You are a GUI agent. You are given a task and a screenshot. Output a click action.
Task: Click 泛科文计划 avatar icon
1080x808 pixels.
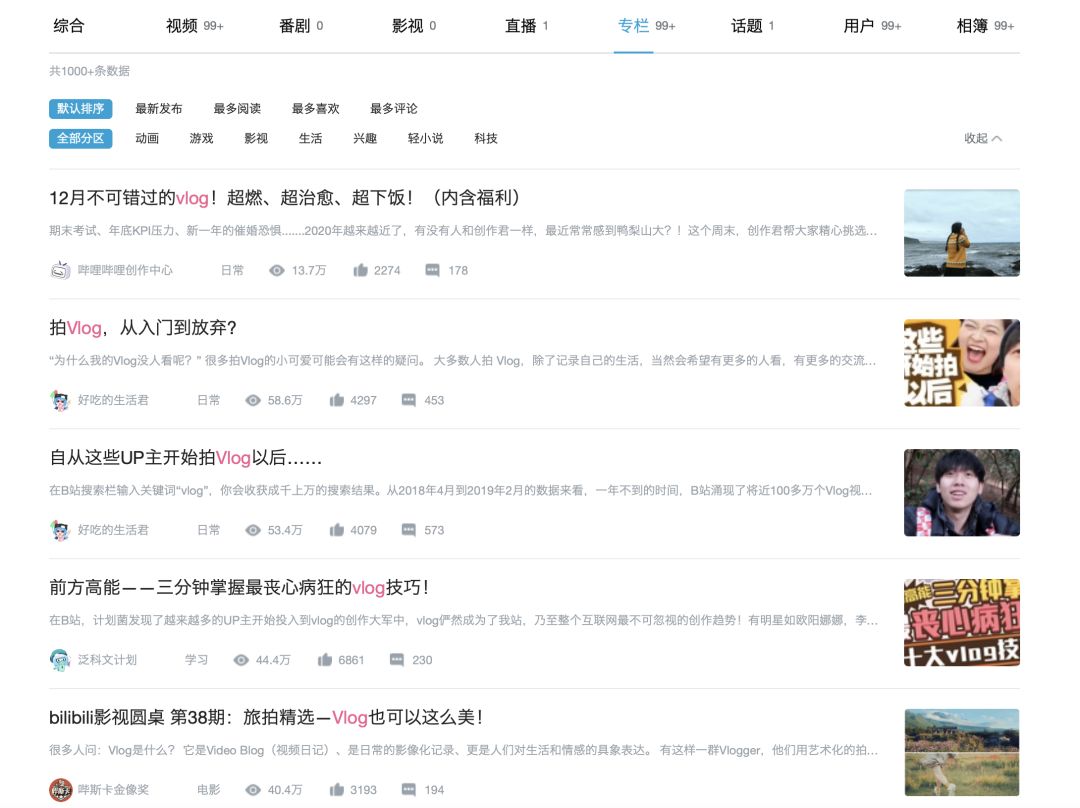click(61, 660)
